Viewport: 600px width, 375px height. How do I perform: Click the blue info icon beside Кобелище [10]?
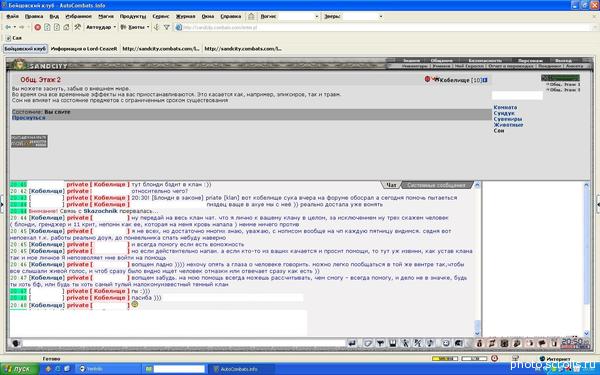click(485, 80)
